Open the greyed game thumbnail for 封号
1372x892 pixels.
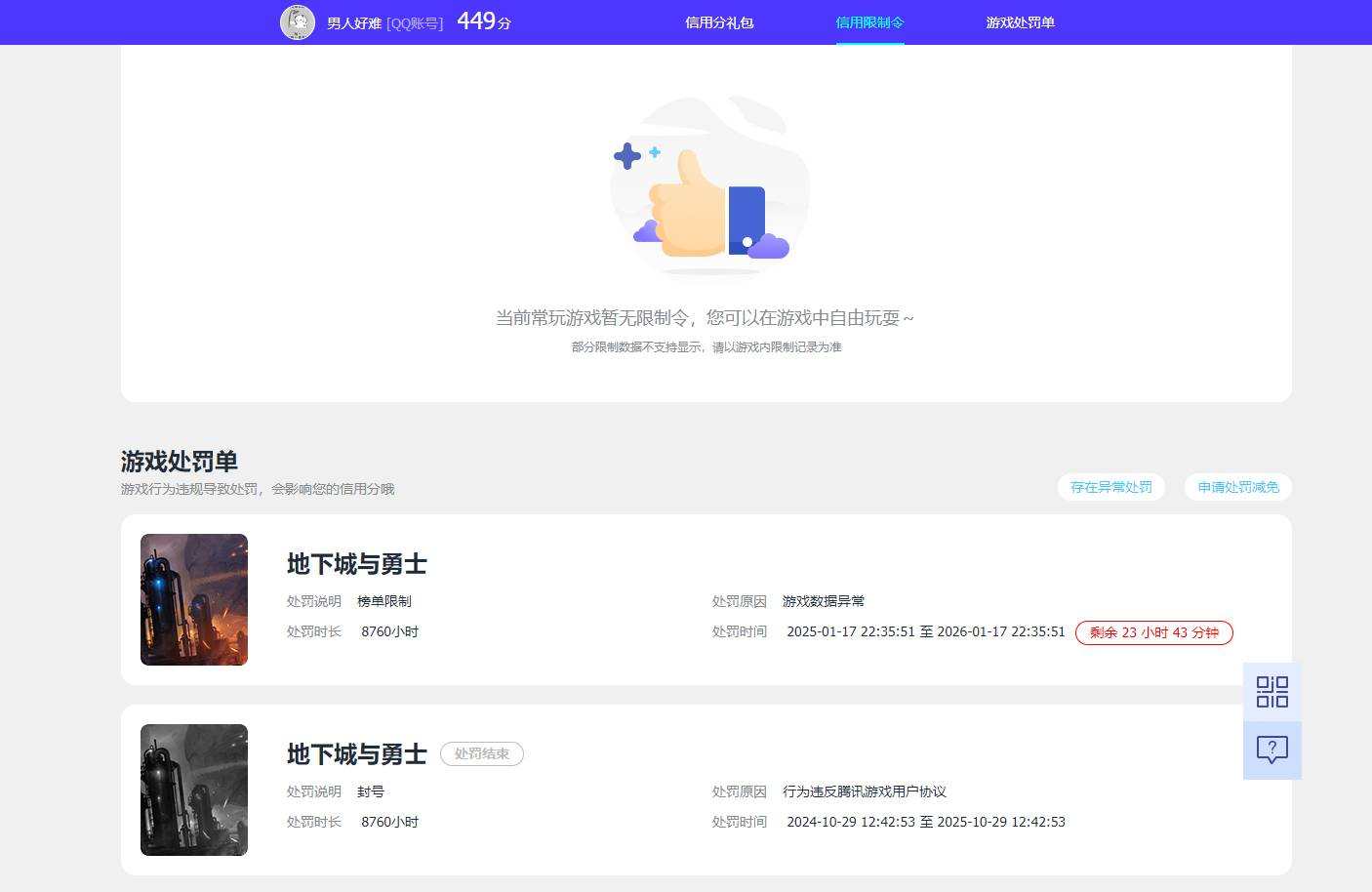(x=194, y=790)
